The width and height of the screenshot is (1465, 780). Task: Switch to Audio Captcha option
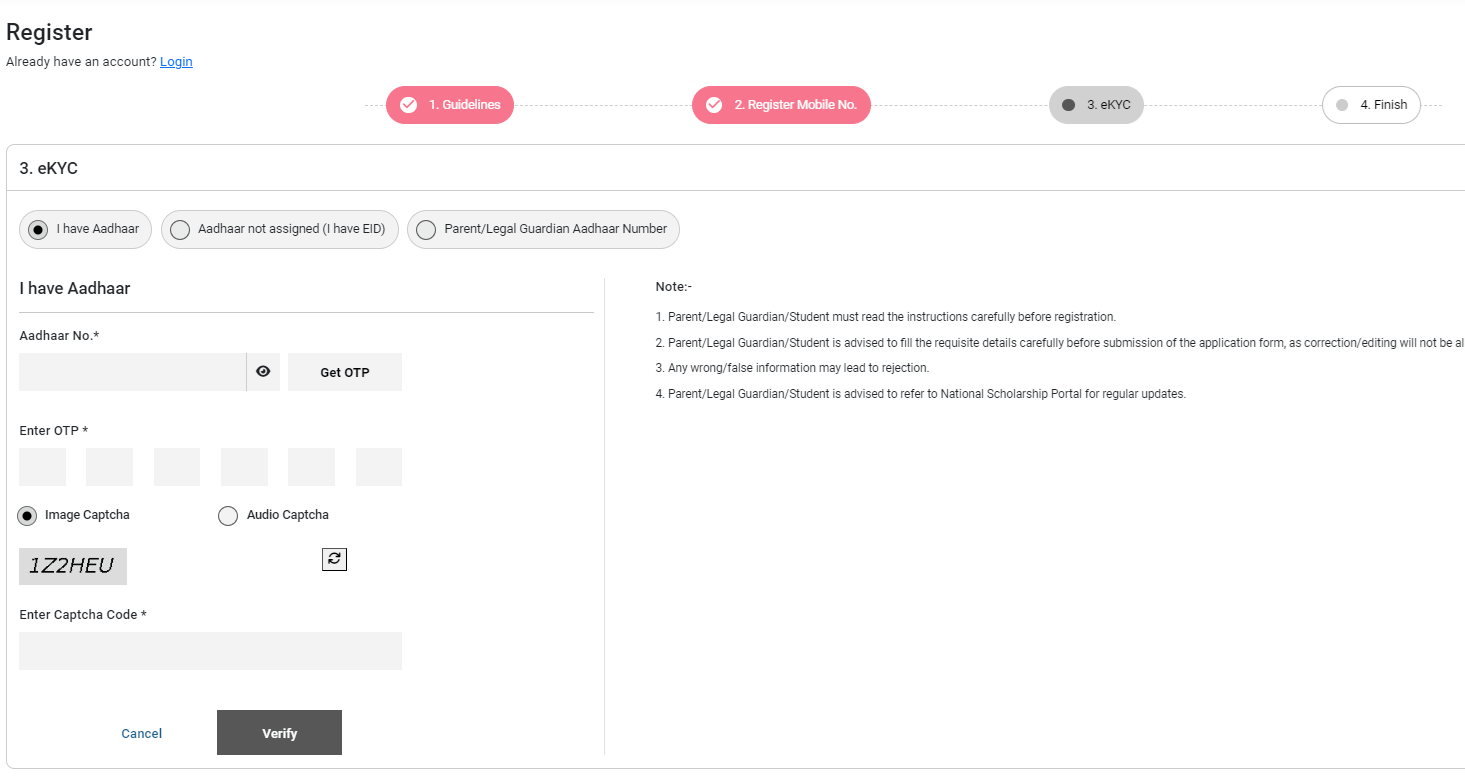pos(228,516)
